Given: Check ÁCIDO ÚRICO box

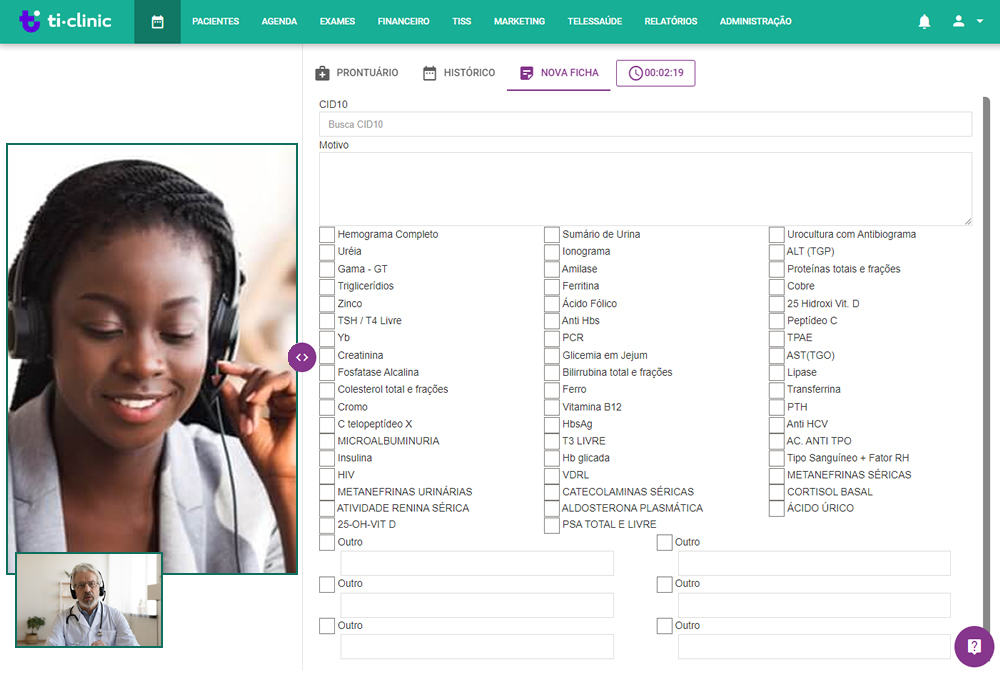Looking at the screenshot, I should point(776,508).
